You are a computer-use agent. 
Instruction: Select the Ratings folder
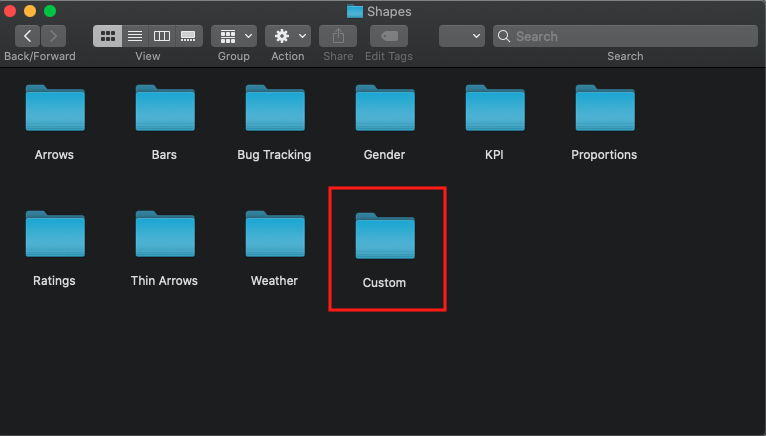[x=55, y=236]
